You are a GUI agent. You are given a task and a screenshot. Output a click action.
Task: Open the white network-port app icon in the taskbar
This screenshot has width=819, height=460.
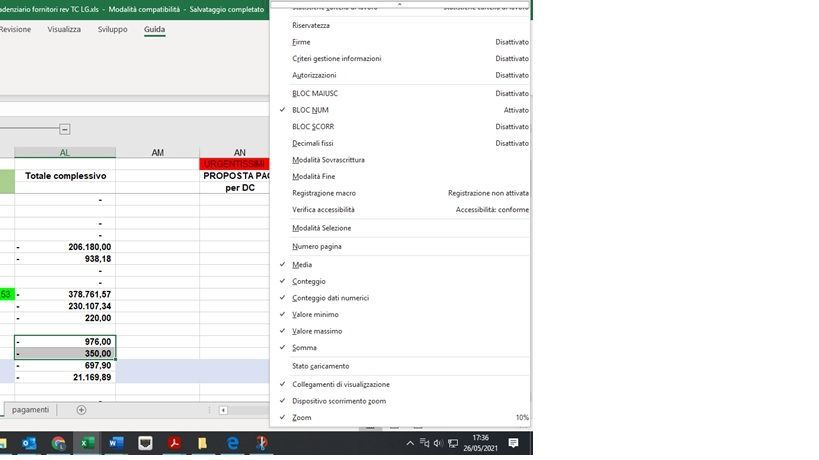[x=145, y=443]
